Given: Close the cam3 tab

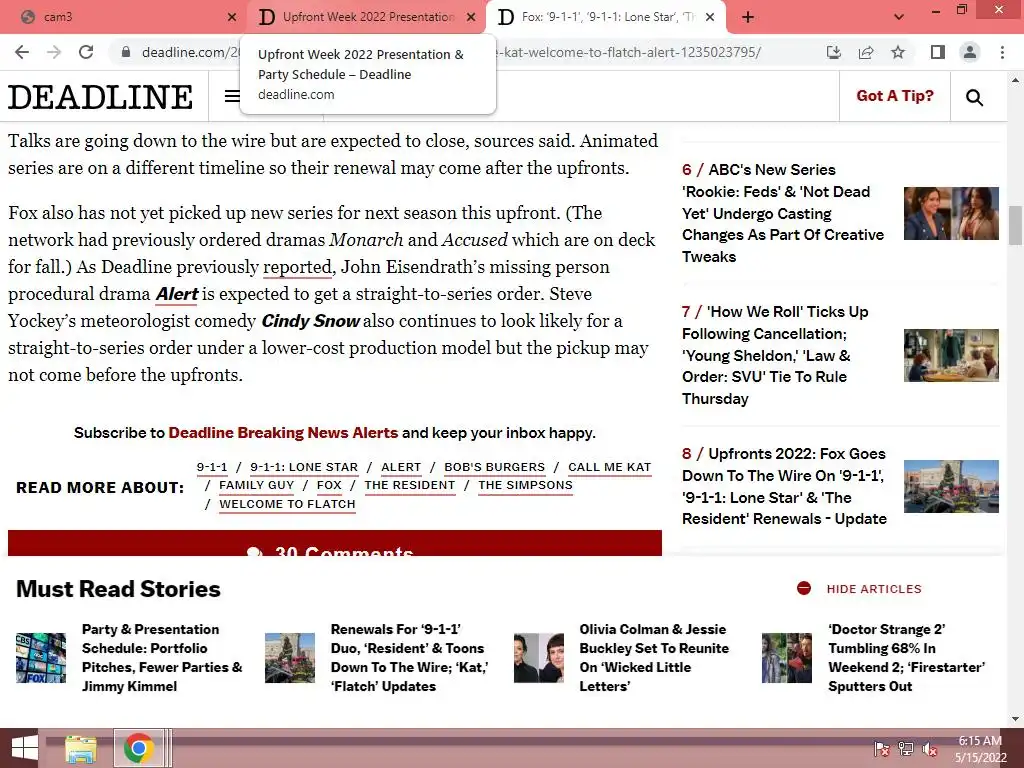Looking at the screenshot, I should coord(232,17).
